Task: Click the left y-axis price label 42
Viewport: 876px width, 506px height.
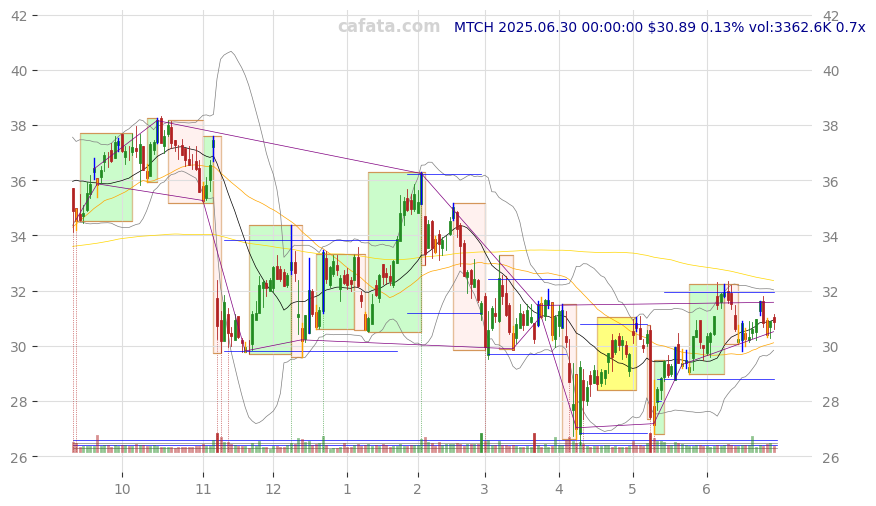Action: [19, 16]
